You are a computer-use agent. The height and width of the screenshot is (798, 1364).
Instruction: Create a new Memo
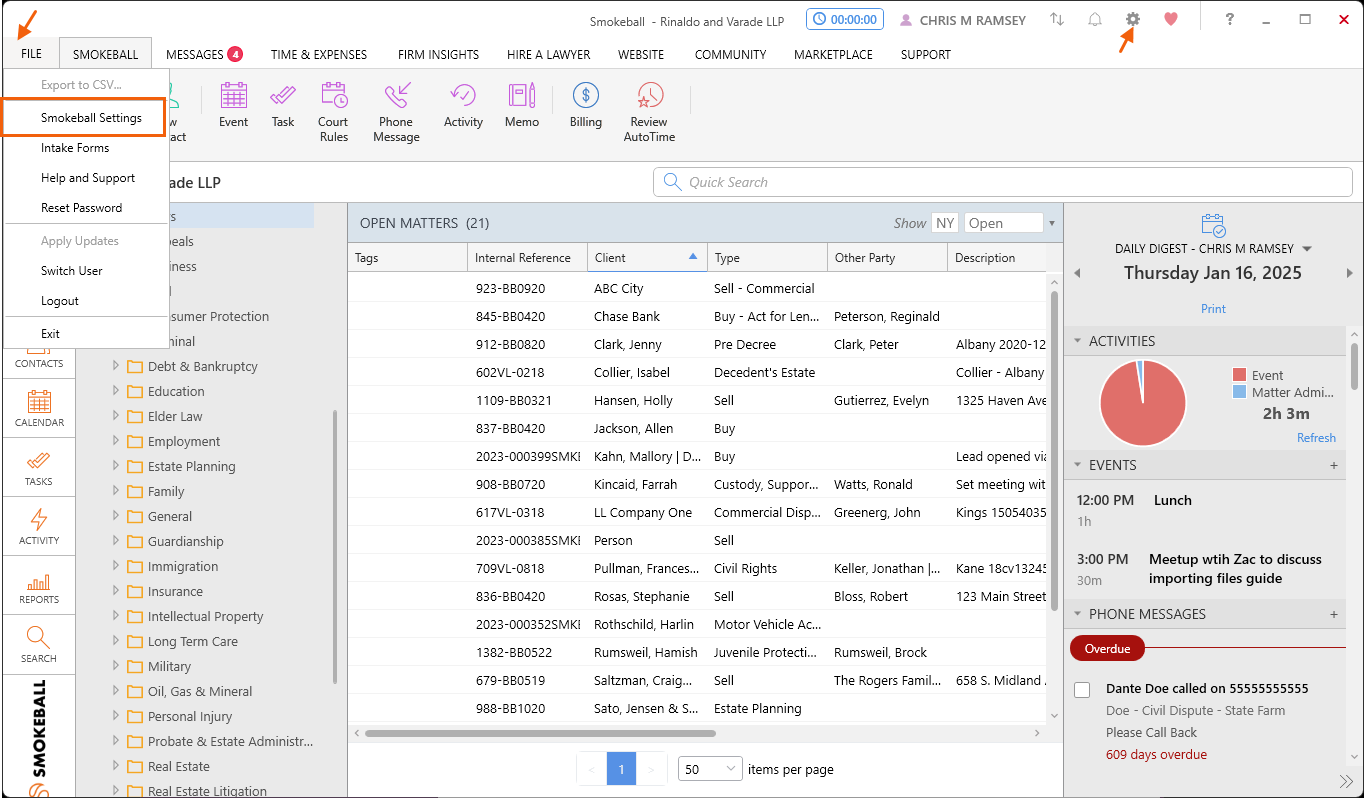521,105
